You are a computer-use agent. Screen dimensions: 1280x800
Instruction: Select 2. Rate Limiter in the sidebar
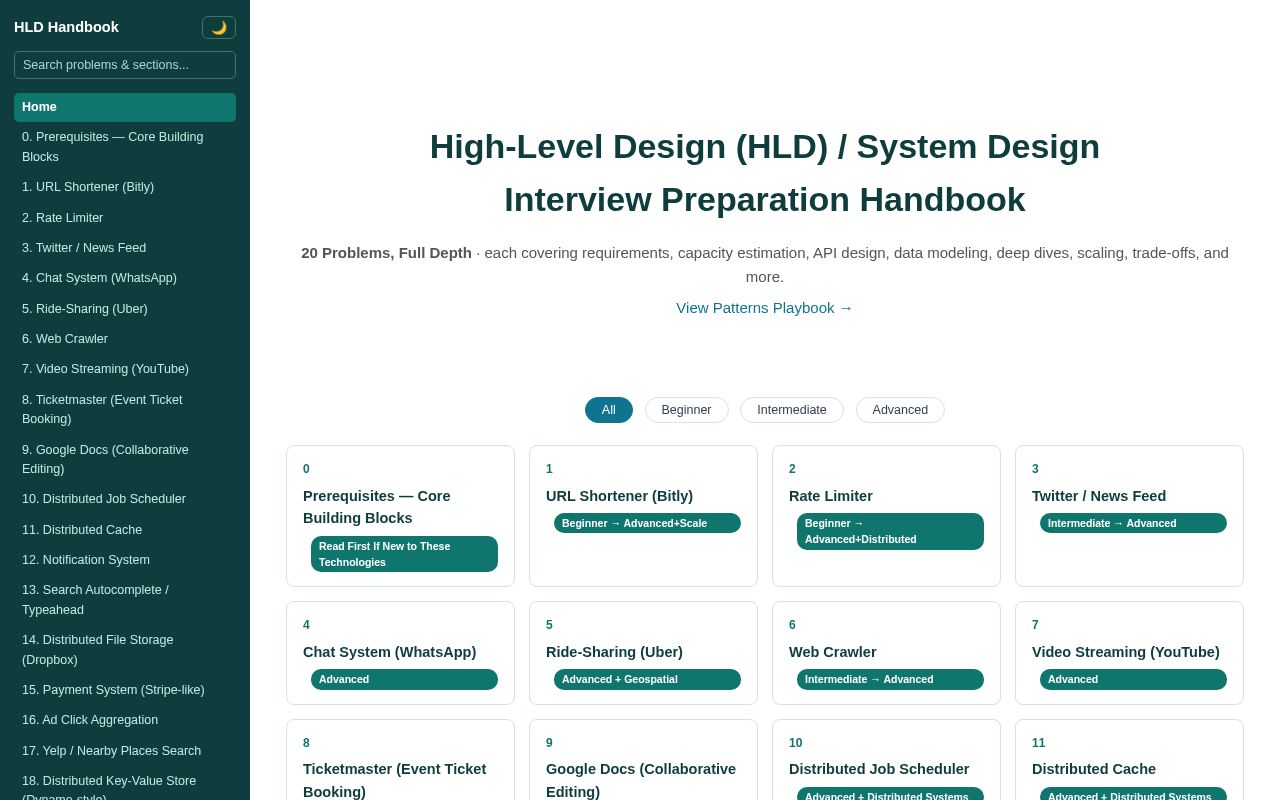coord(125,218)
